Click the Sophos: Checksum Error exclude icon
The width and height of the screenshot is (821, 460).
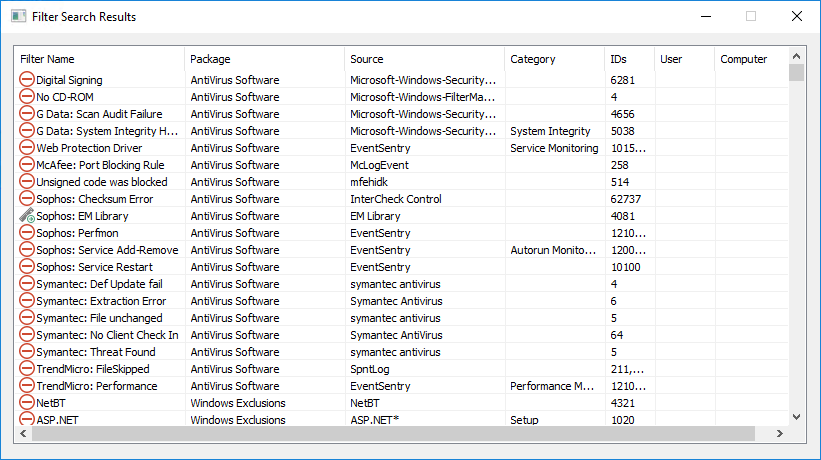(27, 198)
